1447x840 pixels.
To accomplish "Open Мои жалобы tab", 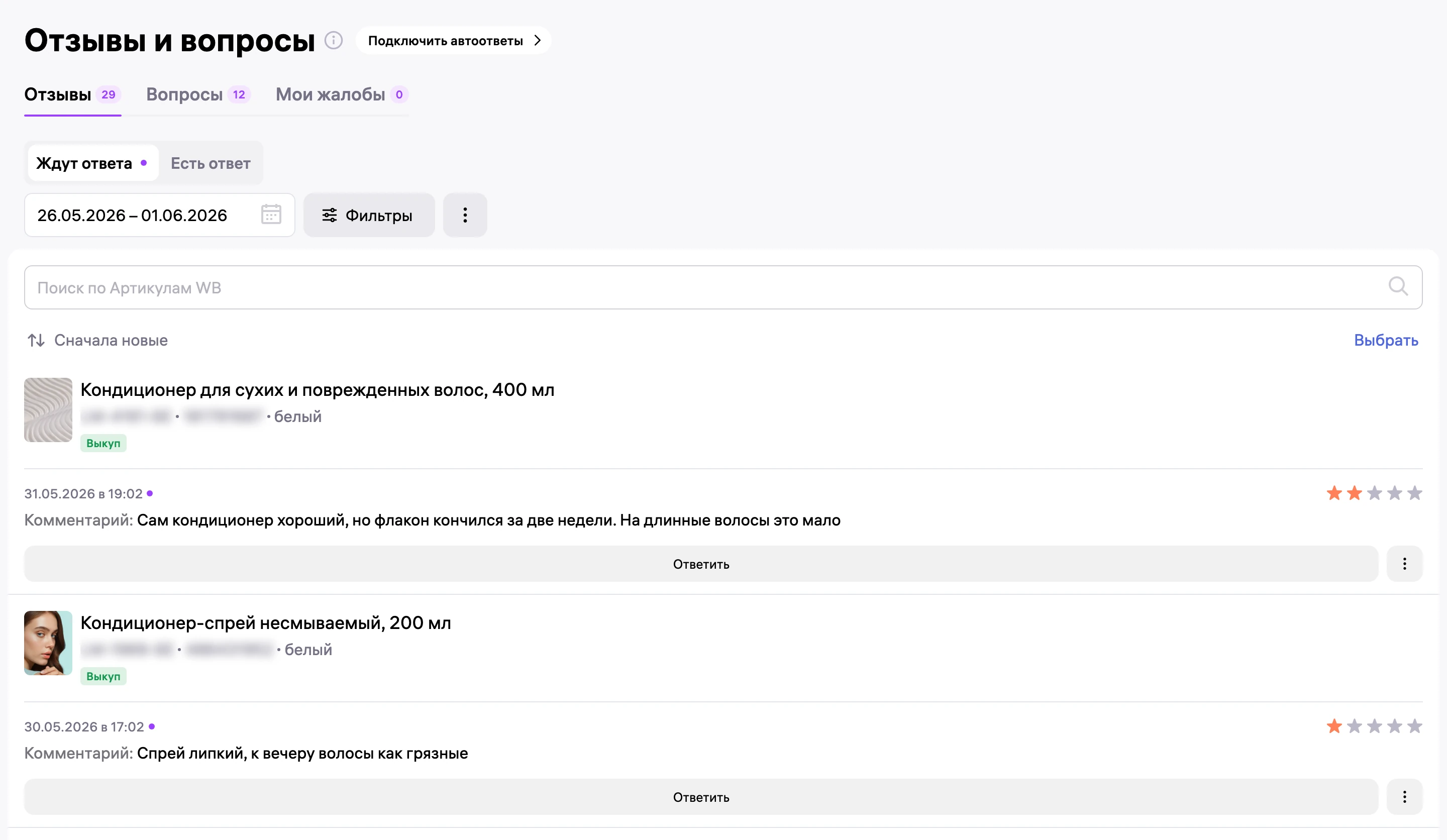I will tap(342, 95).
